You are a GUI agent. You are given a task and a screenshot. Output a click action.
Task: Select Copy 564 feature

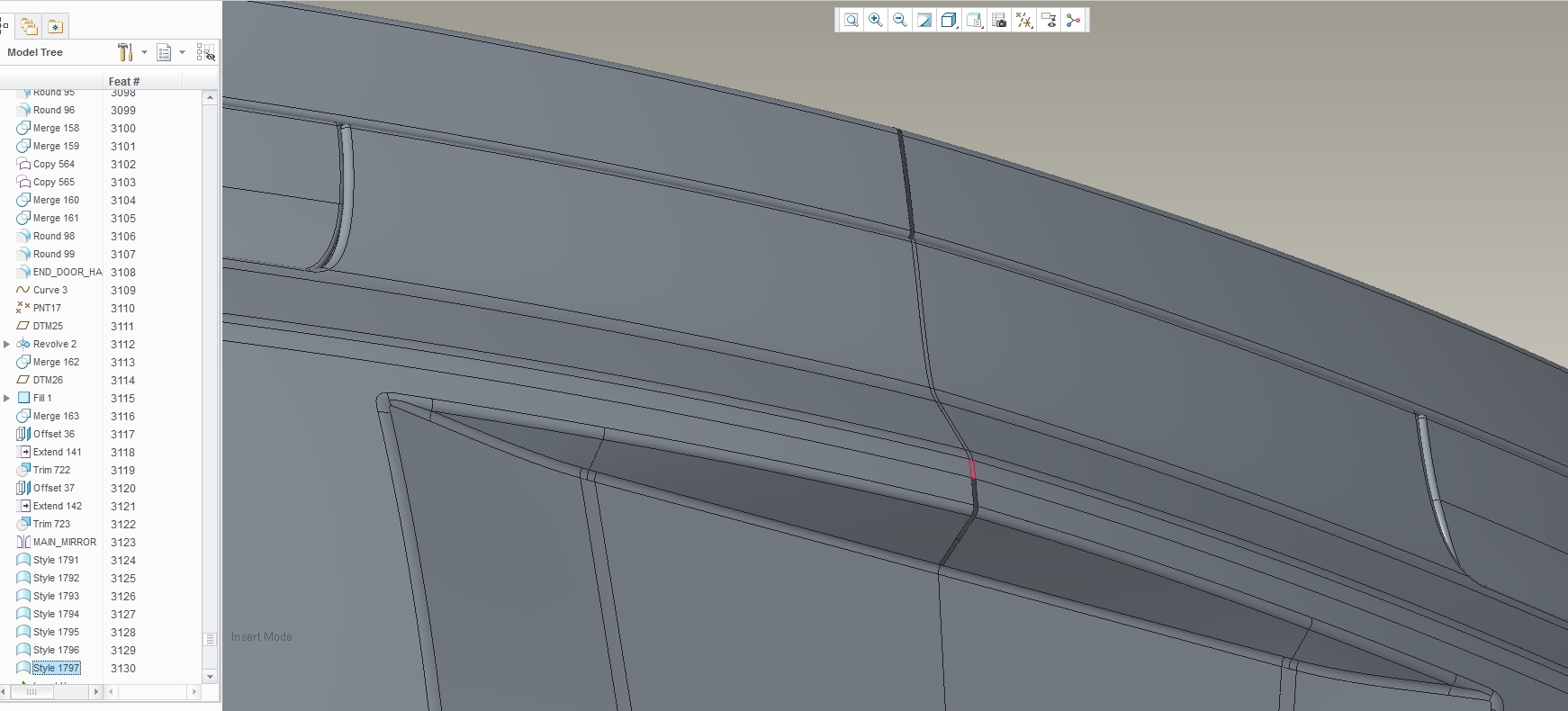(54, 164)
